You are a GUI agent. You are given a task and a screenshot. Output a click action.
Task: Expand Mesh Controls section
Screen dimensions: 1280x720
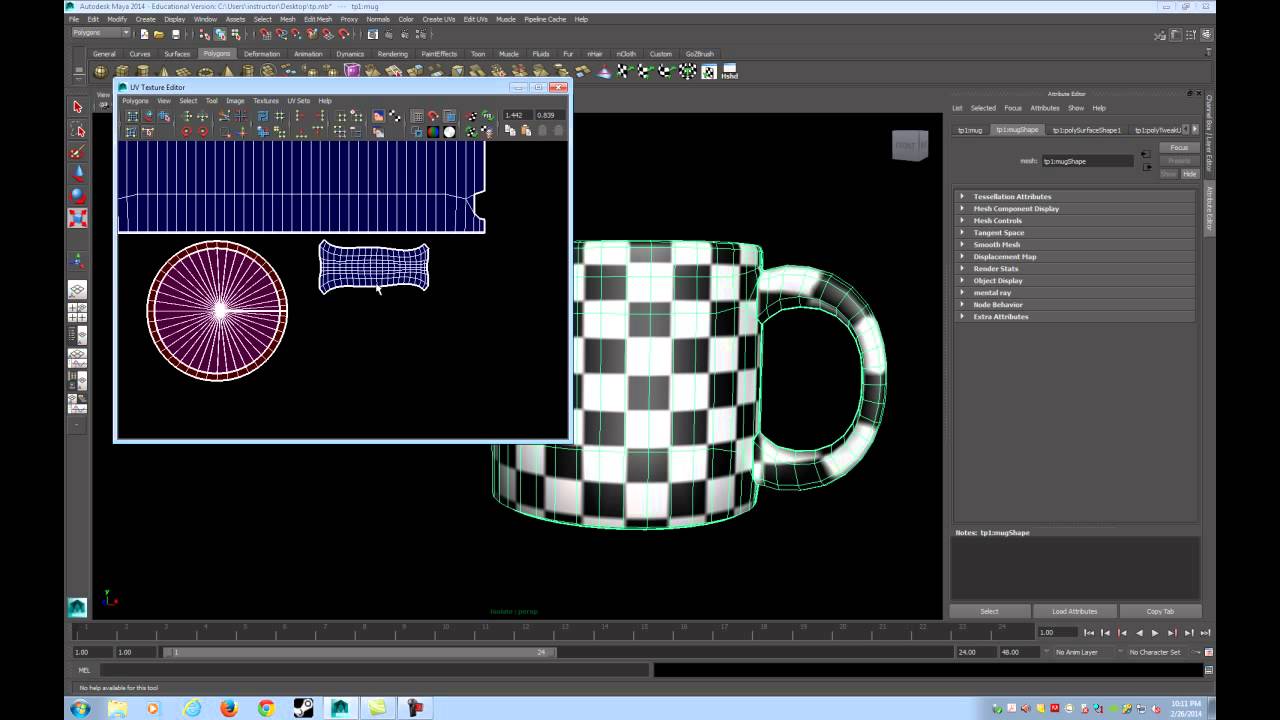tap(1075, 220)
